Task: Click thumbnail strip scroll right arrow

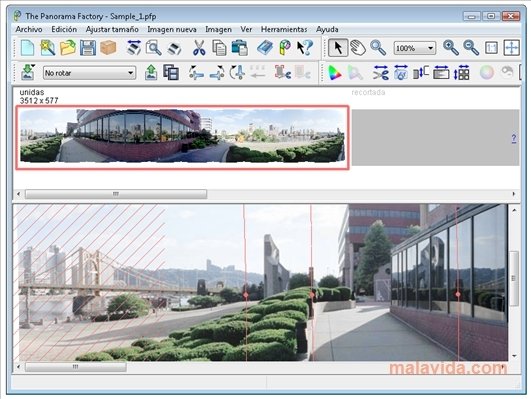Action: 514,194
